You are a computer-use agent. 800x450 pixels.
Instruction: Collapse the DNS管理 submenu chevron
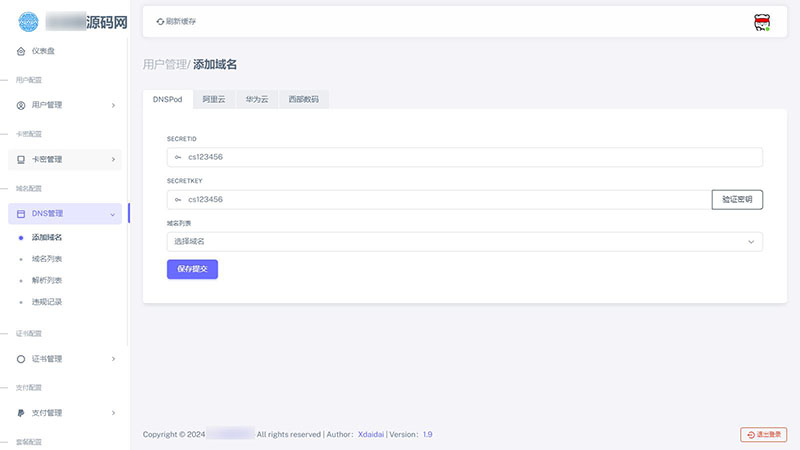tap(113, 214)
